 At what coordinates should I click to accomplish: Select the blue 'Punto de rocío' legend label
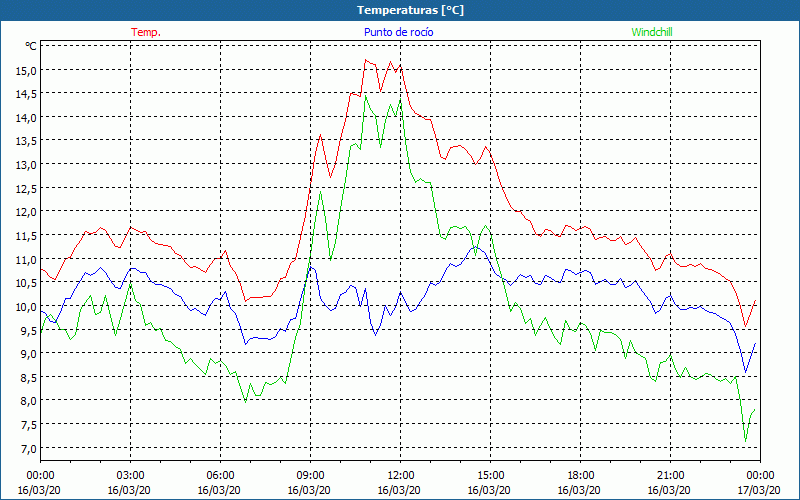point(398,32)
